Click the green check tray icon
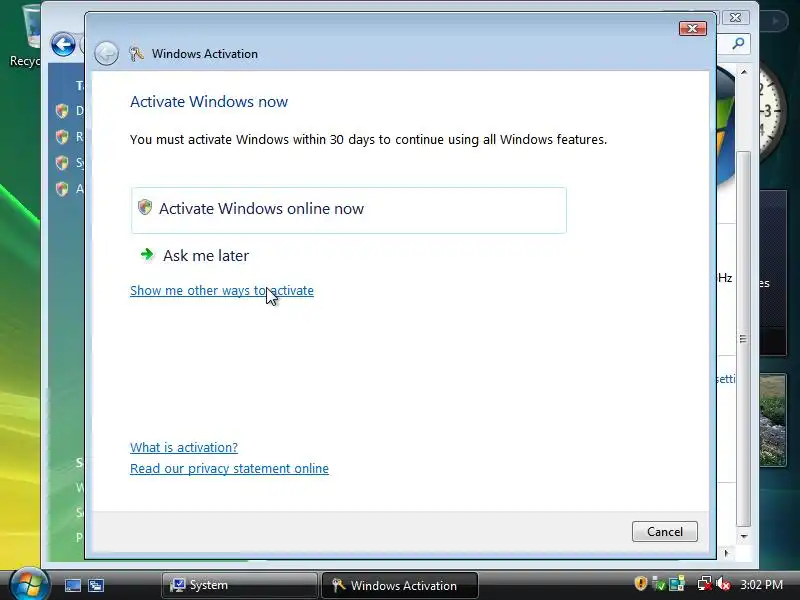This screenshot has height=600, width=800. [659, 584]
